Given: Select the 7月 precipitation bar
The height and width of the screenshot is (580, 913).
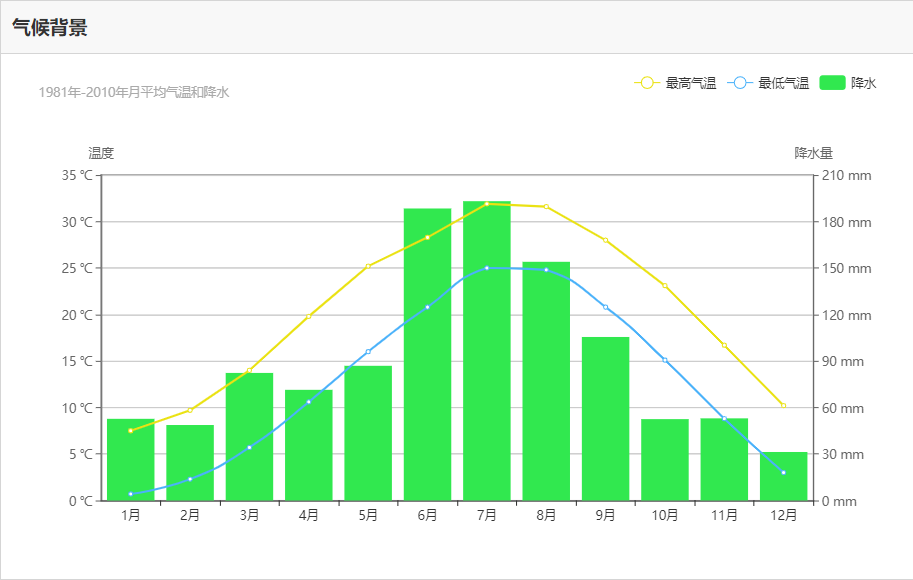Looking at the screenshot, I should (x=487, y=350).
